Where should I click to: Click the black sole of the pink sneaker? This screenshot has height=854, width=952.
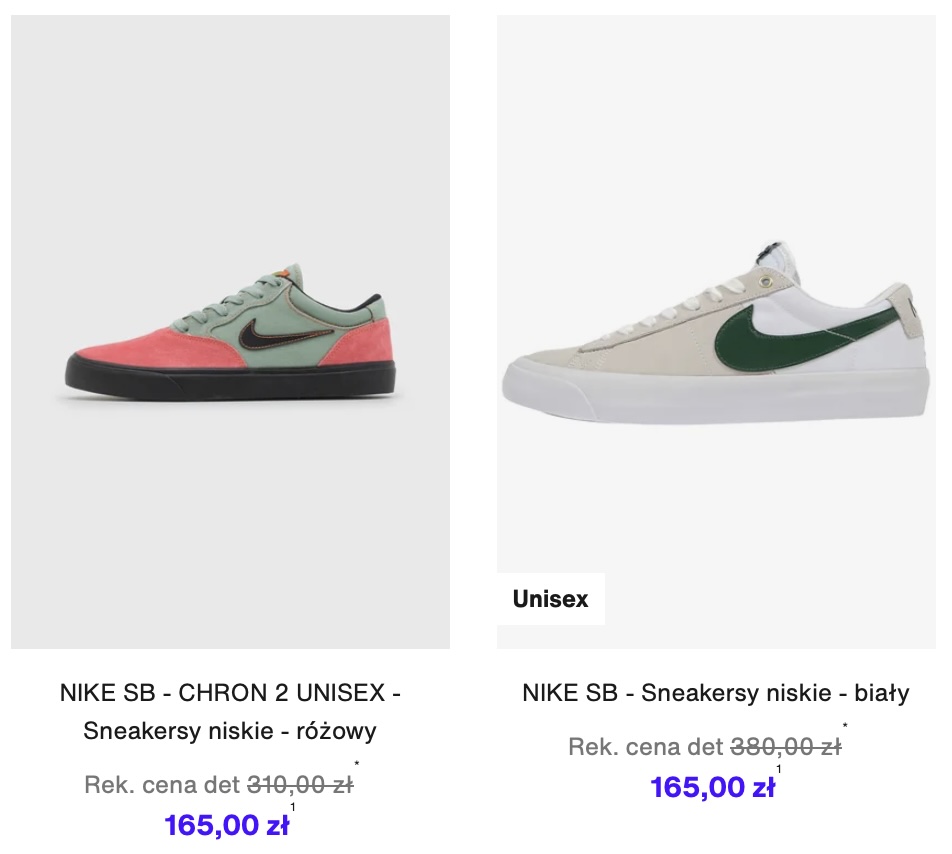[231, 380]
